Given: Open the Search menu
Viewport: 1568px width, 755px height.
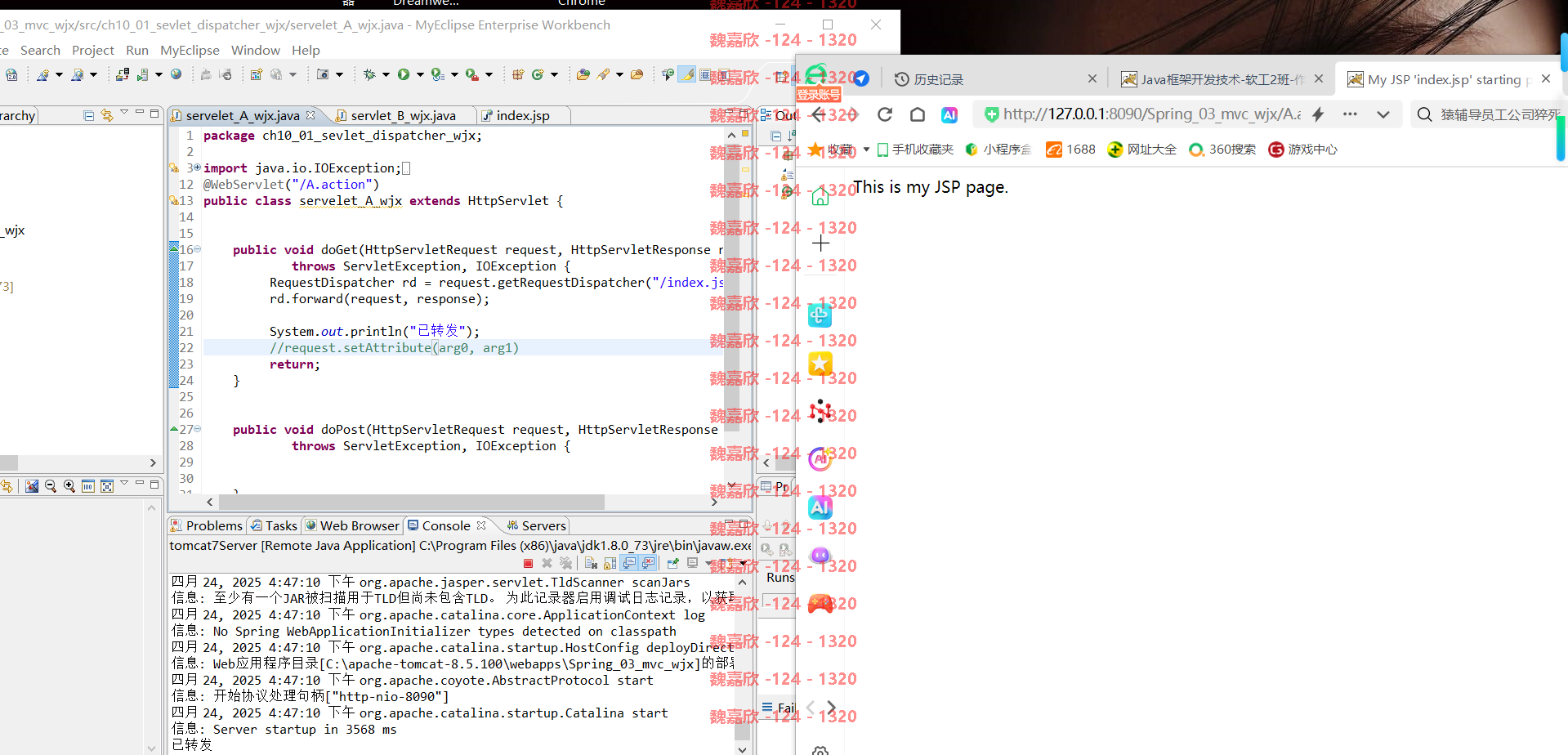Looking at the screenshot, I should [40, 50].
